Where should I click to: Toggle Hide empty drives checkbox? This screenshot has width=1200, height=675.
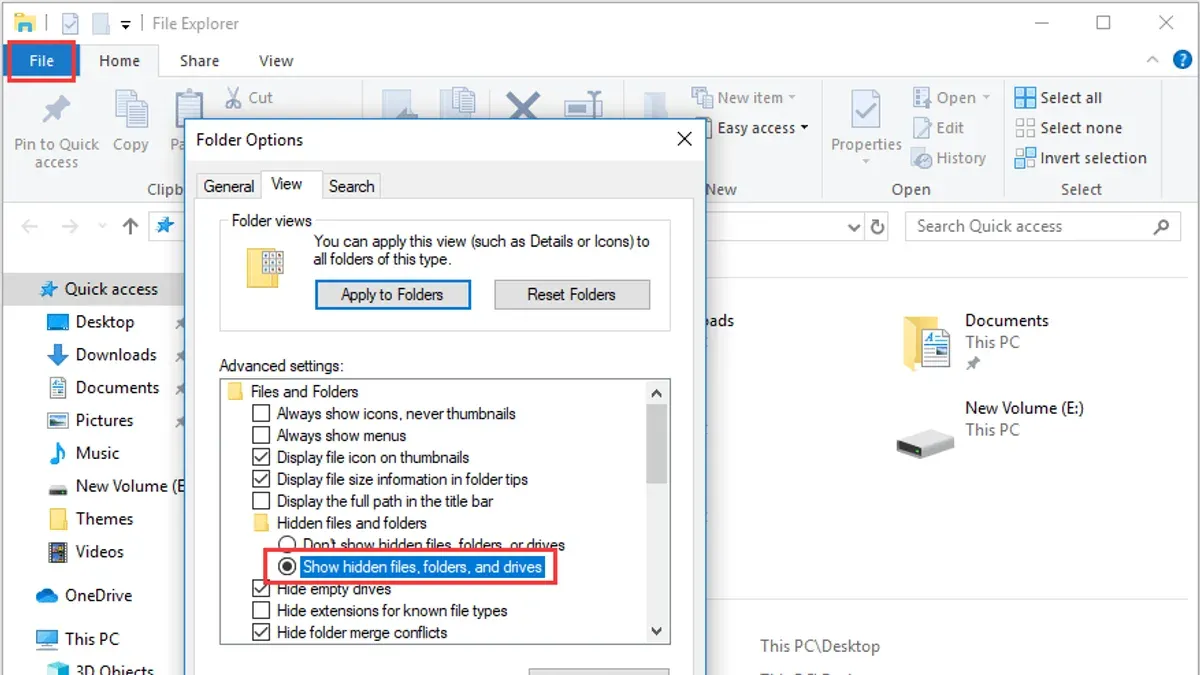[261, 589]
